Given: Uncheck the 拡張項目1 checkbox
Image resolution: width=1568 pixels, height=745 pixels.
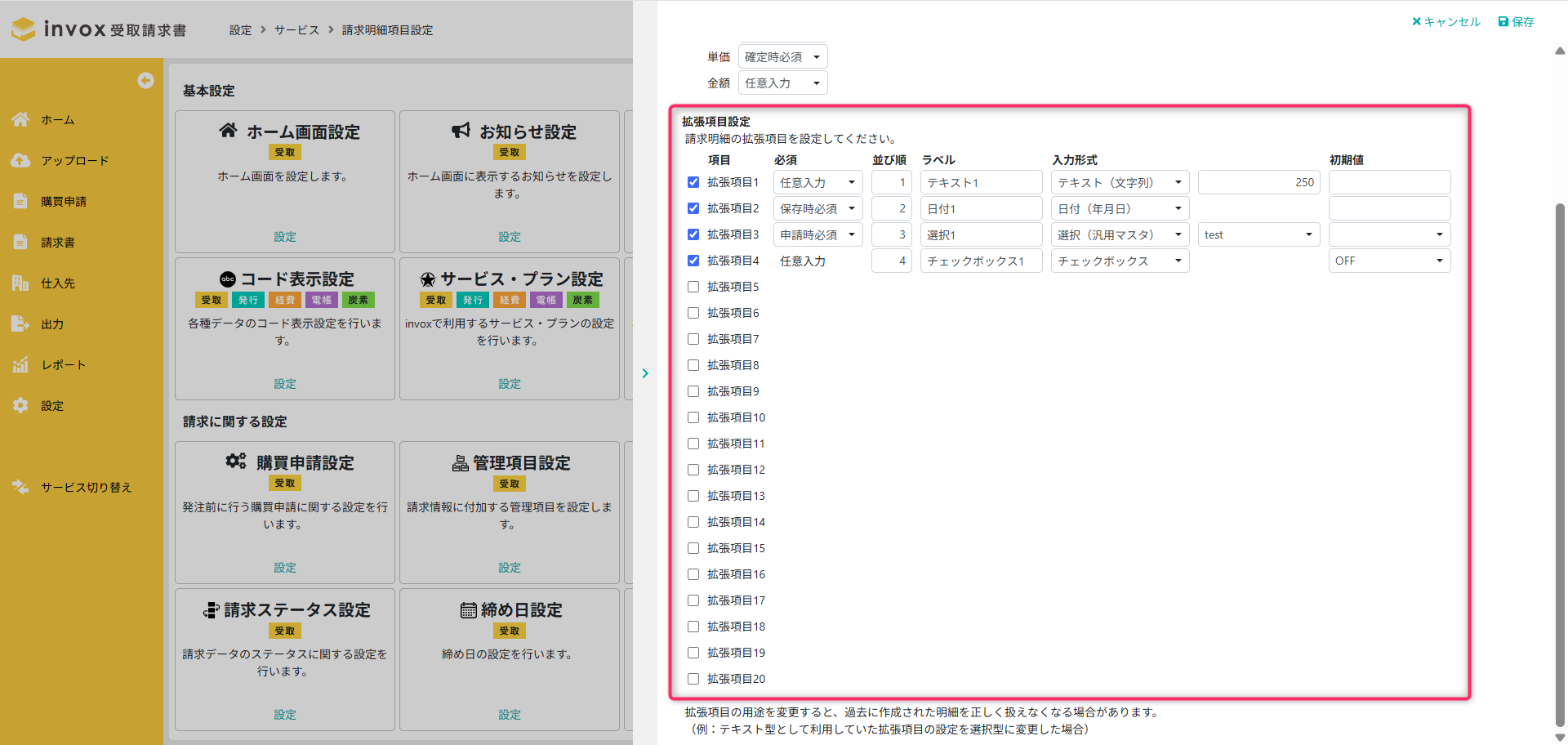Looking at the screenshot, I should (693, 182).
